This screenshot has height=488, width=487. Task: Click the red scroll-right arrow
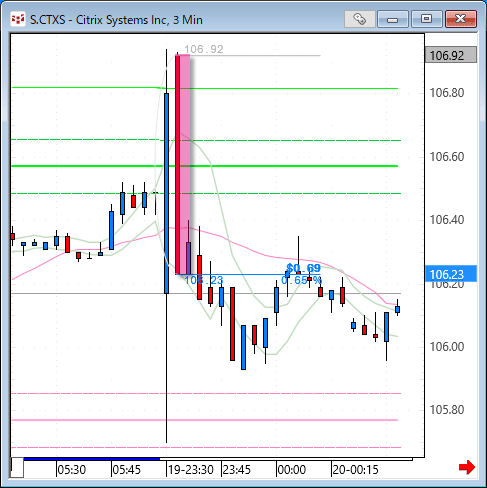pyautogui.click(x=466, y=467)
